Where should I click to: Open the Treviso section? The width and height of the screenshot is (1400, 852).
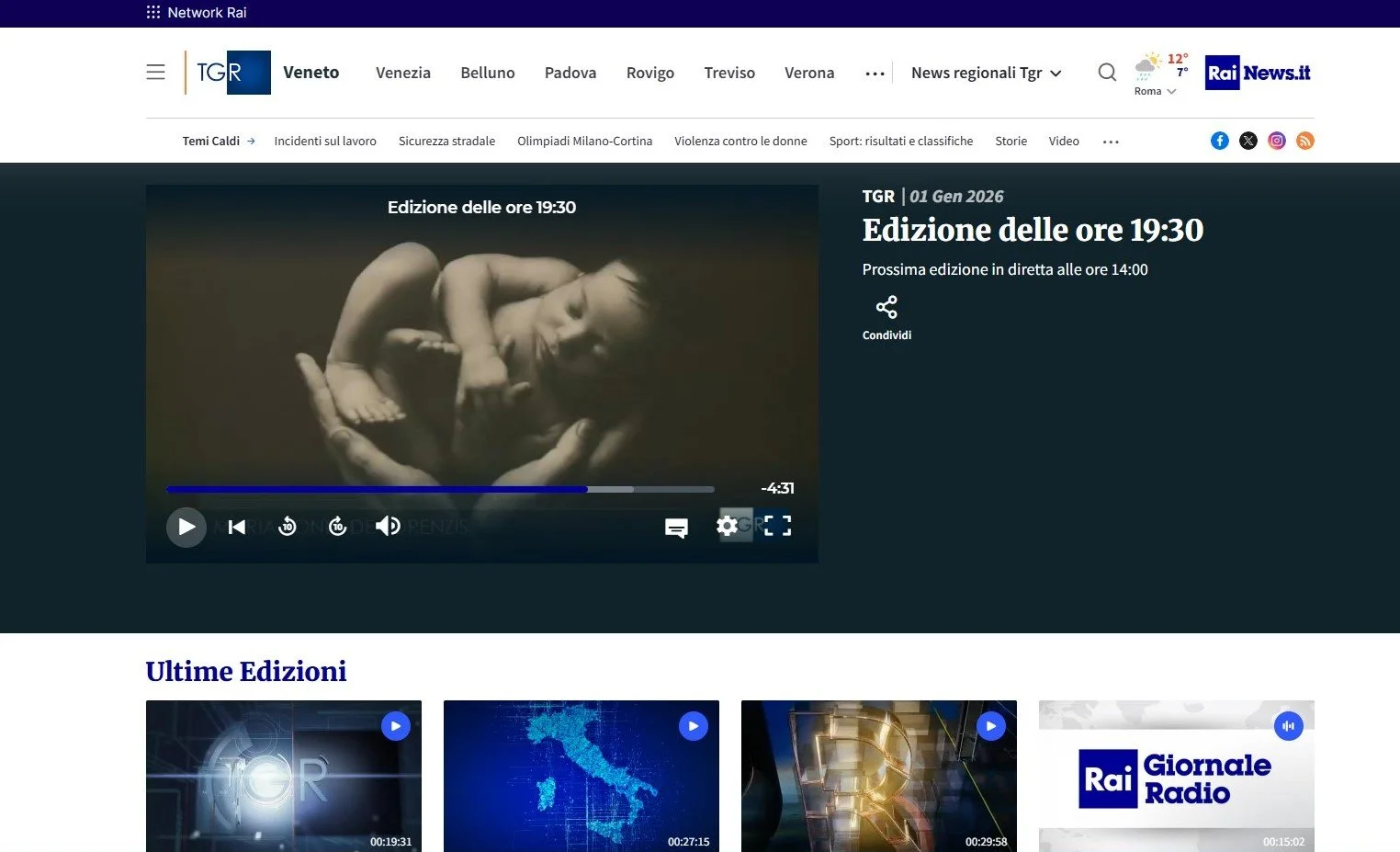729,73
